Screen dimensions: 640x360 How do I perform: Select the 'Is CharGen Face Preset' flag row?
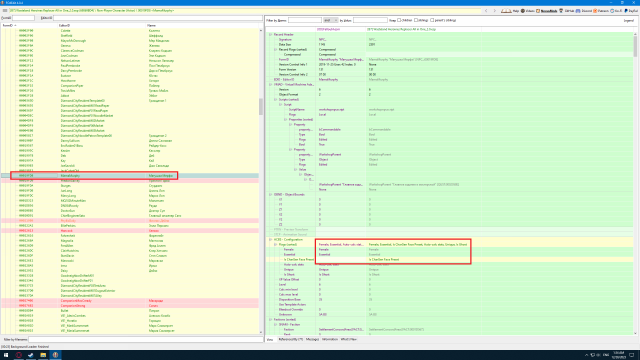click(450, 260)
